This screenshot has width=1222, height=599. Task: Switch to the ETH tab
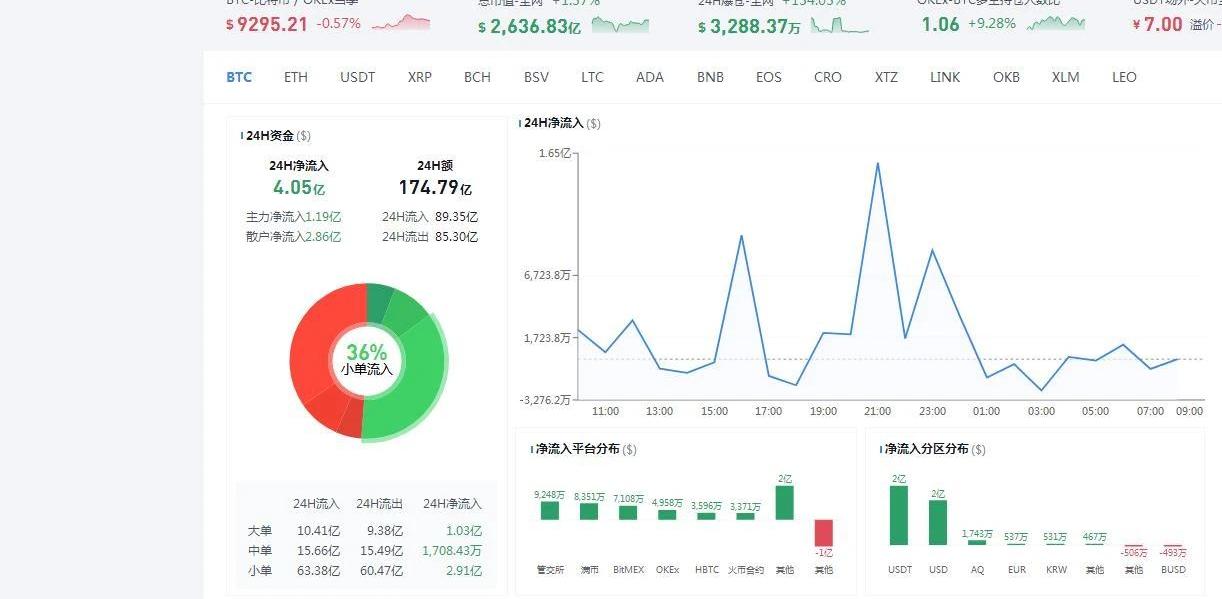coord(296,77)
